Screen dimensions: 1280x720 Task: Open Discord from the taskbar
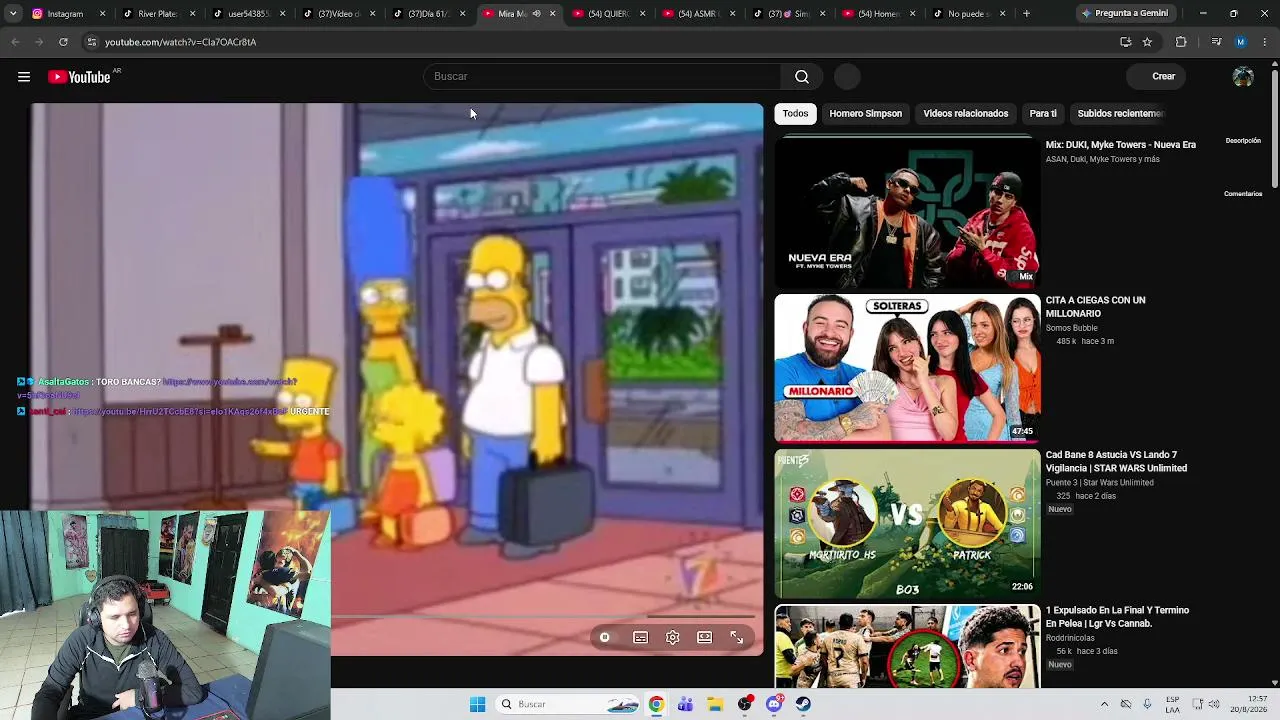[774, 704]
